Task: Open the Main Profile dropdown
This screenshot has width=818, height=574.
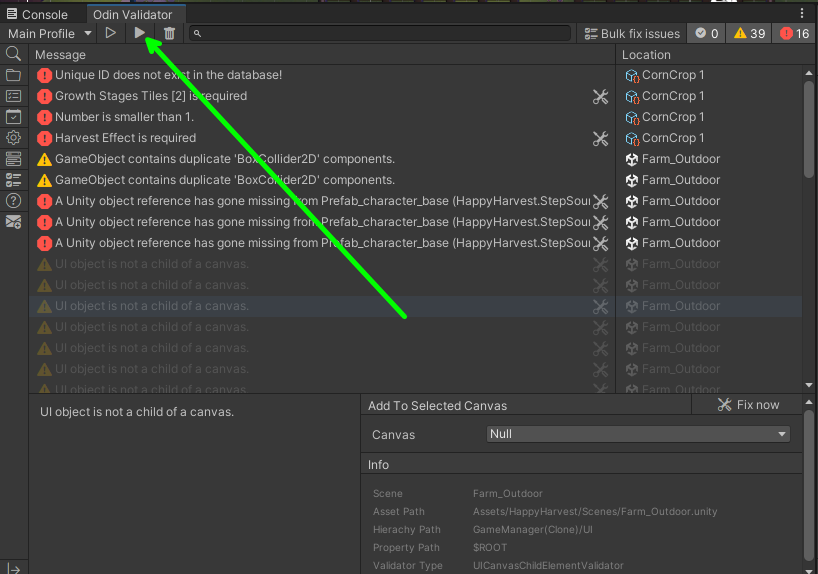Action: click(50, 33)
